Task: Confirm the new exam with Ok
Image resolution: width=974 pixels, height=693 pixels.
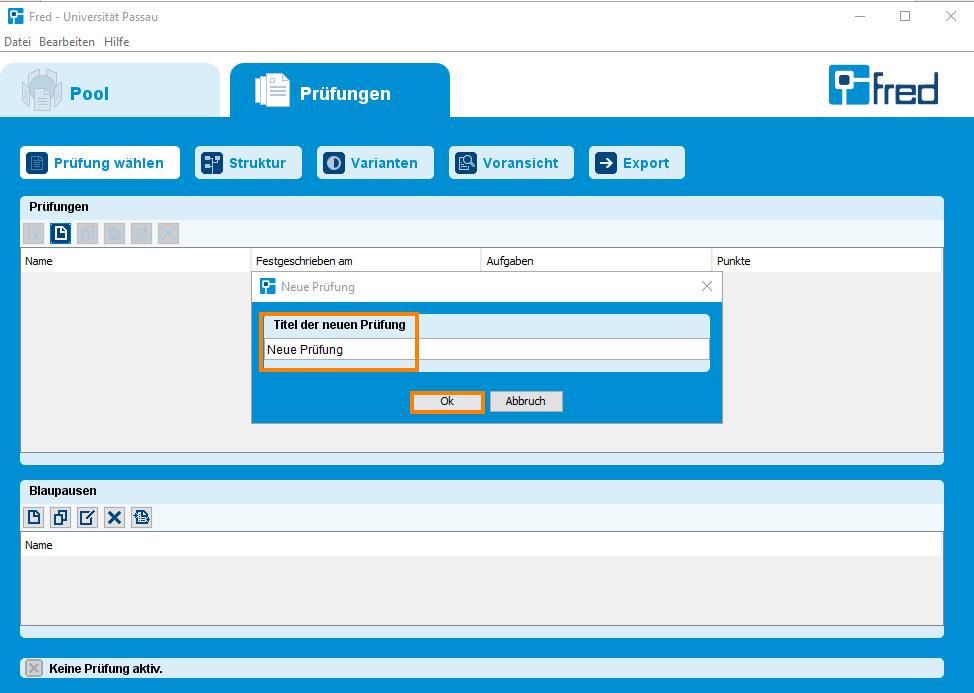Action: click(447, 402)
